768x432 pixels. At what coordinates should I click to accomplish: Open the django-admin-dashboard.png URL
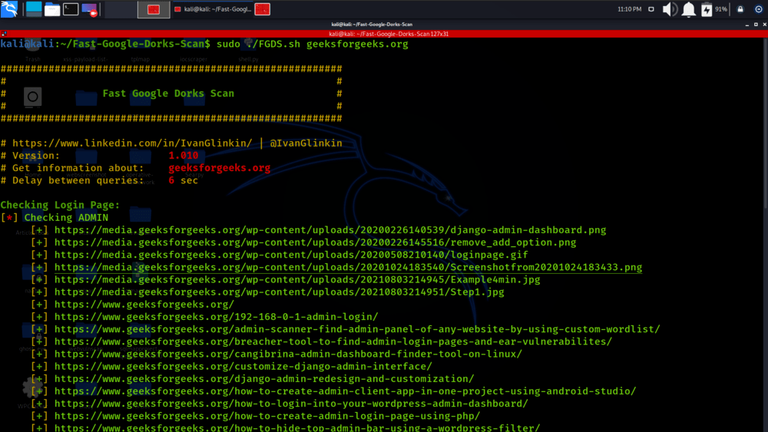pos(330,230)
